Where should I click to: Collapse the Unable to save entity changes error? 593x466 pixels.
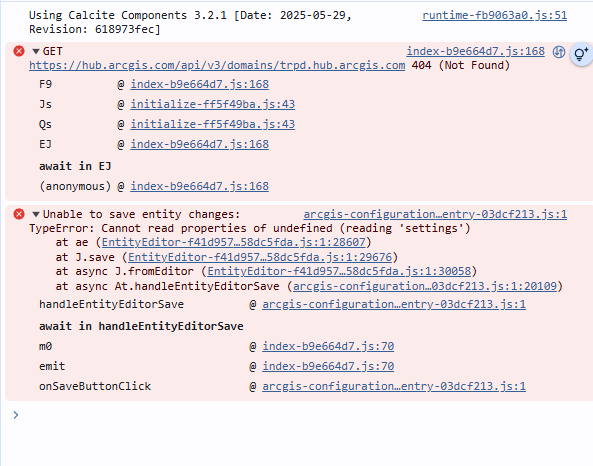36,214
